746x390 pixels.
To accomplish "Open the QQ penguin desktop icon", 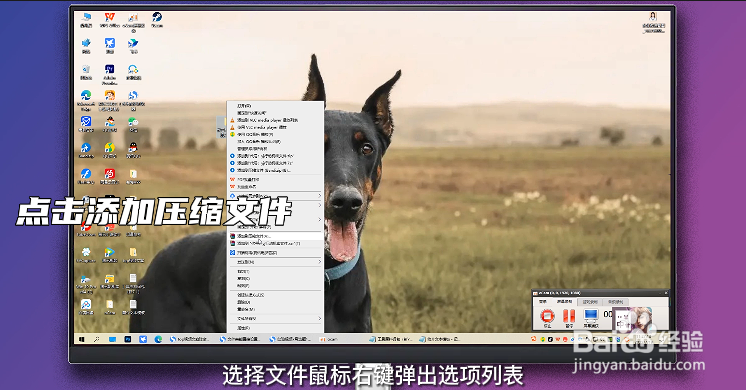I will point(133,151).
